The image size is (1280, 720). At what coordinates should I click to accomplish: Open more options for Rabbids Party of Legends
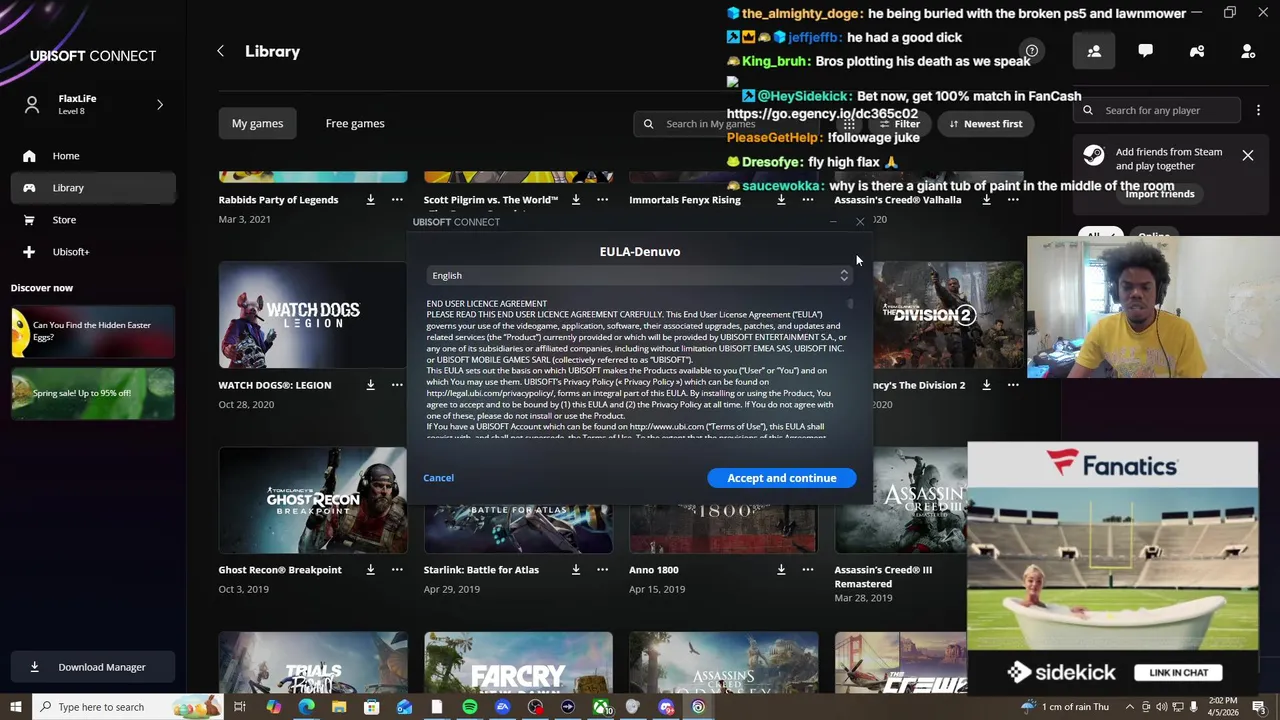coord(397,200)
